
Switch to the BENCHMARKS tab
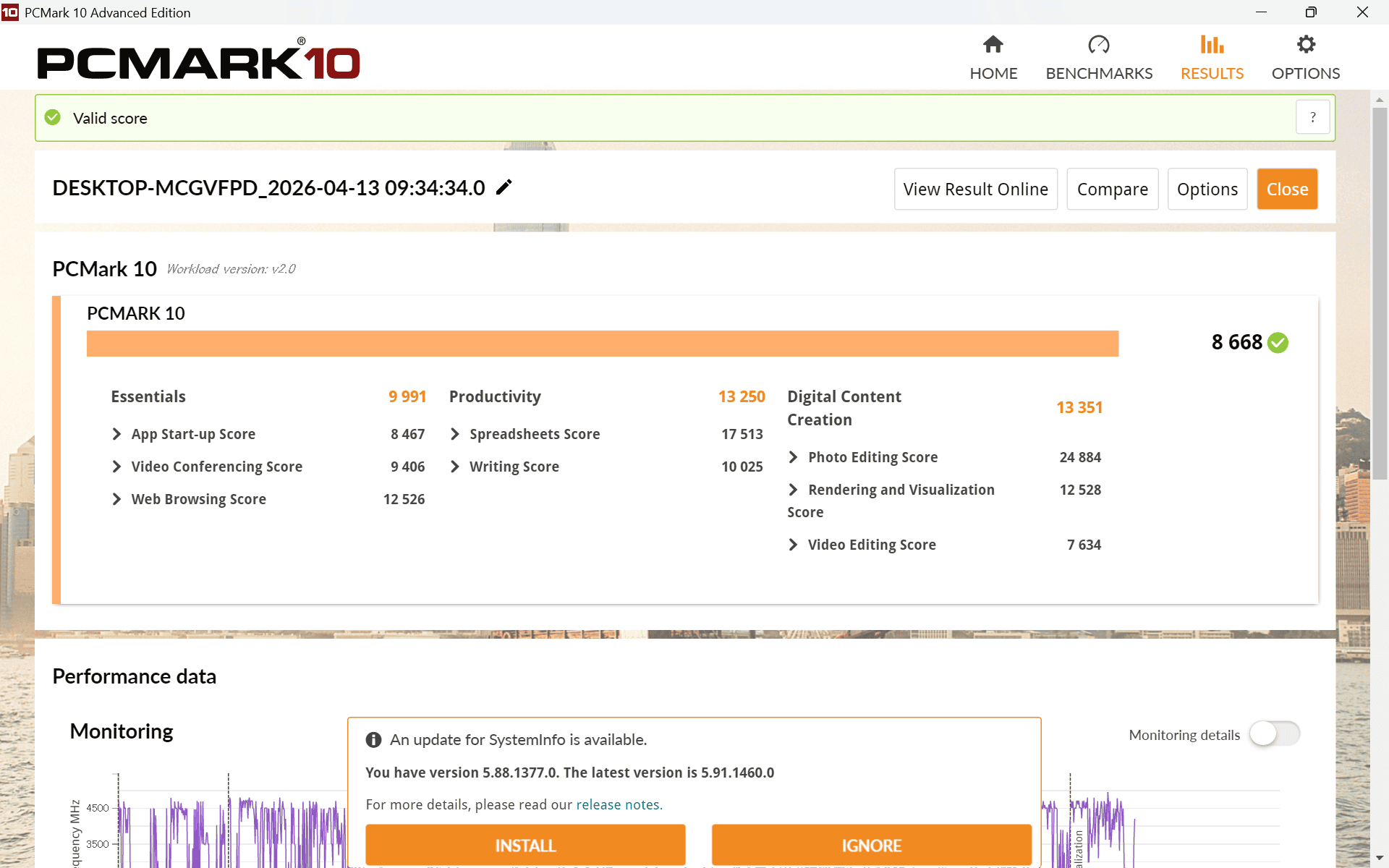pos(1098,73)
